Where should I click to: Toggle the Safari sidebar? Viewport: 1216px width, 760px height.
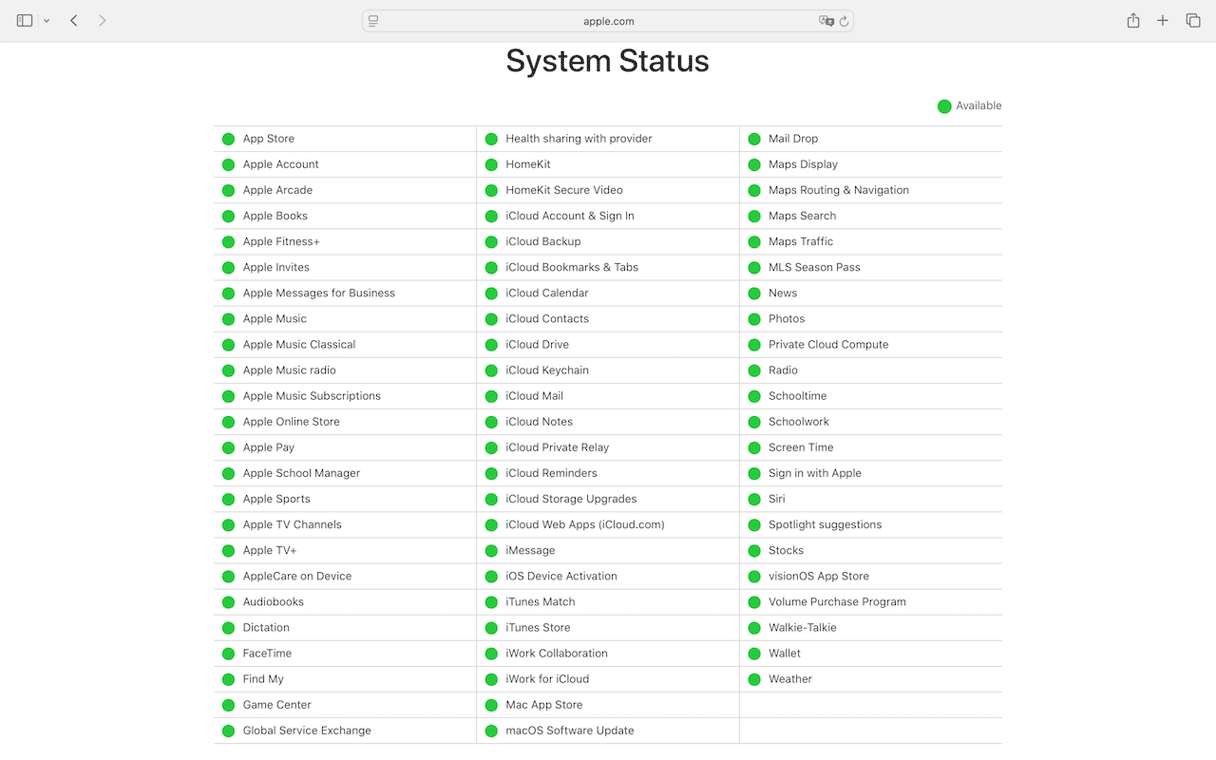click(x=25, y=21)
